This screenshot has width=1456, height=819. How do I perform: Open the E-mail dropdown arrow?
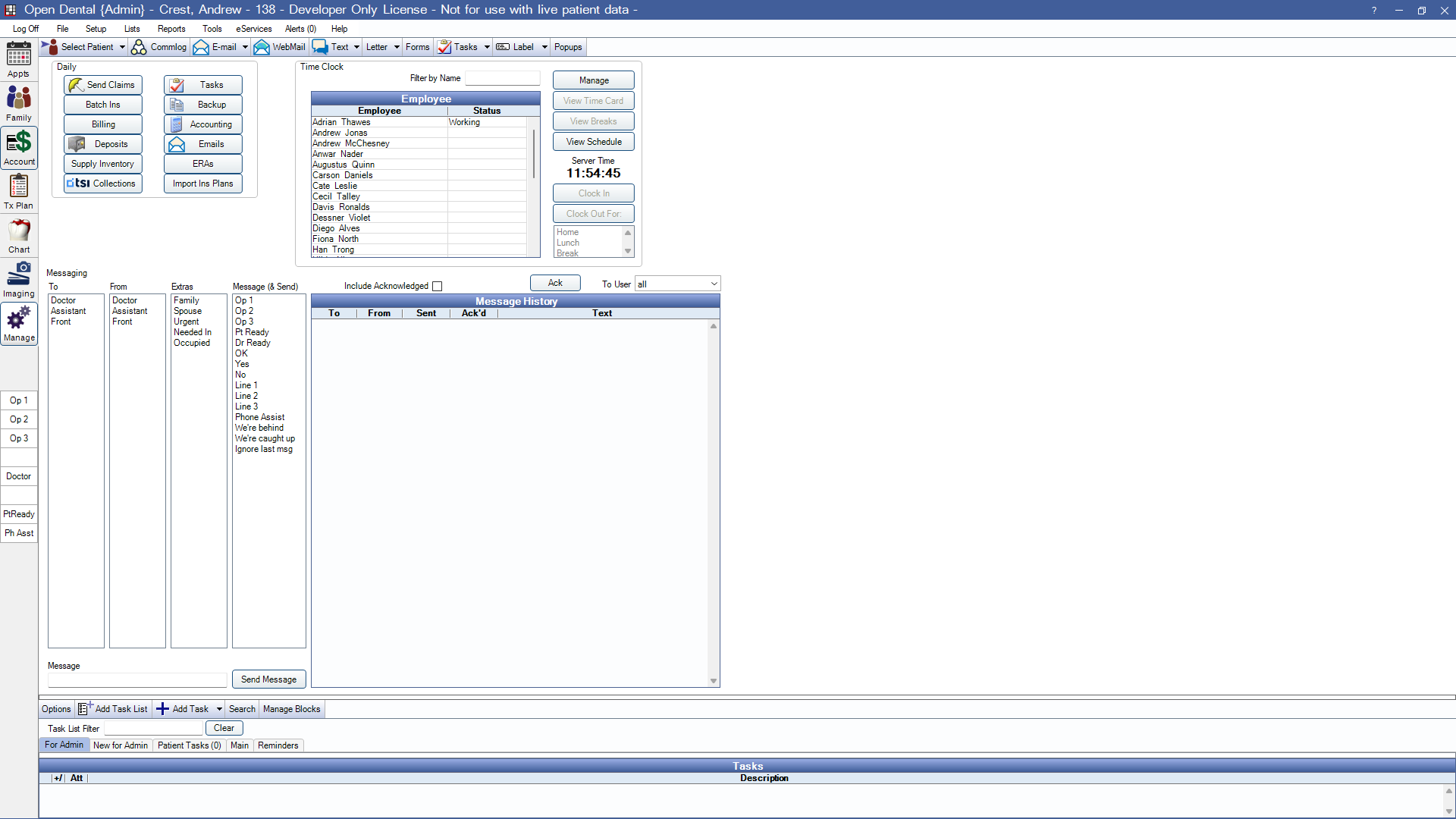(245, 47)
